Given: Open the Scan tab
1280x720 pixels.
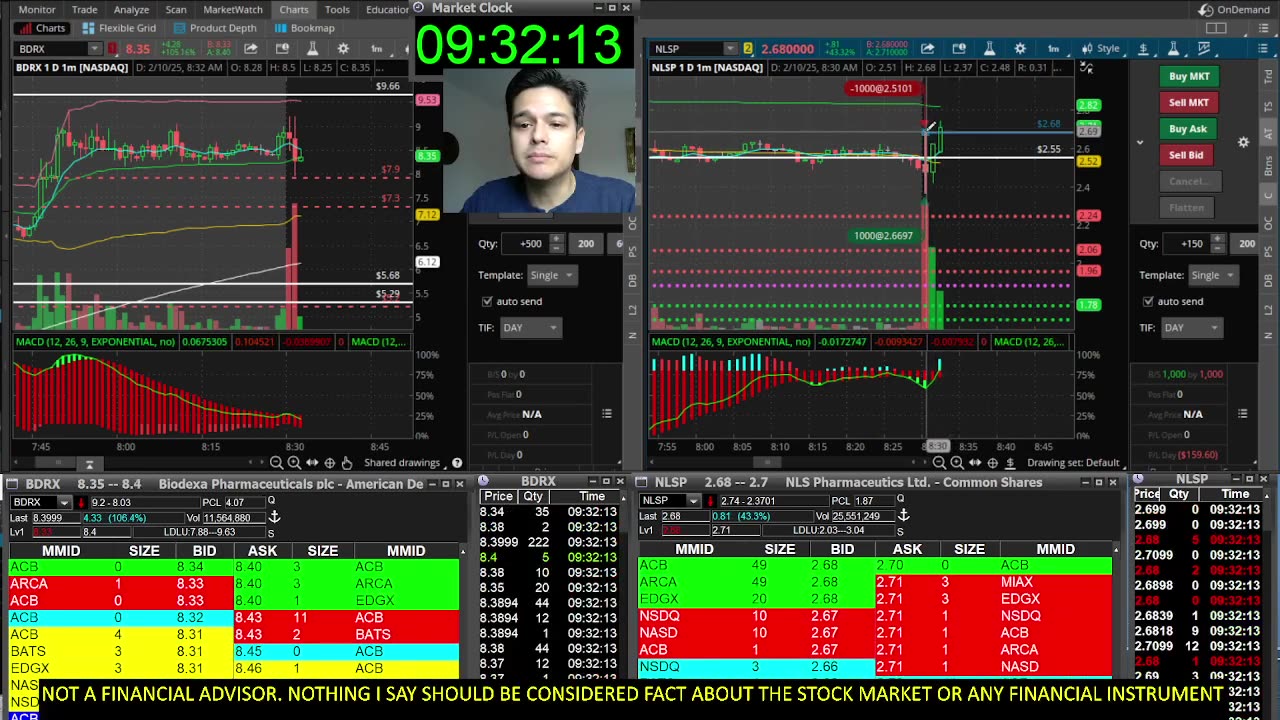Looking at the screenshot, I should click(x=176, y=9).
